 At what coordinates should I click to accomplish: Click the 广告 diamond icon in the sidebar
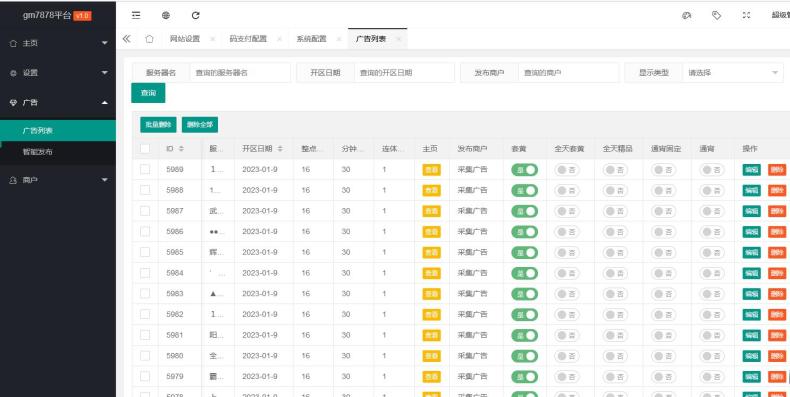point(14,103)
